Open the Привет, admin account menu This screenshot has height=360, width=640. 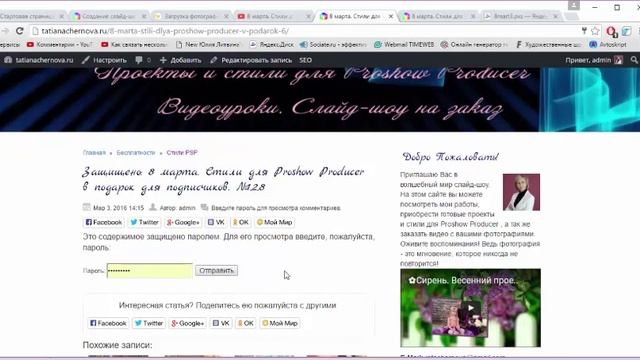(x=594, y=60)
